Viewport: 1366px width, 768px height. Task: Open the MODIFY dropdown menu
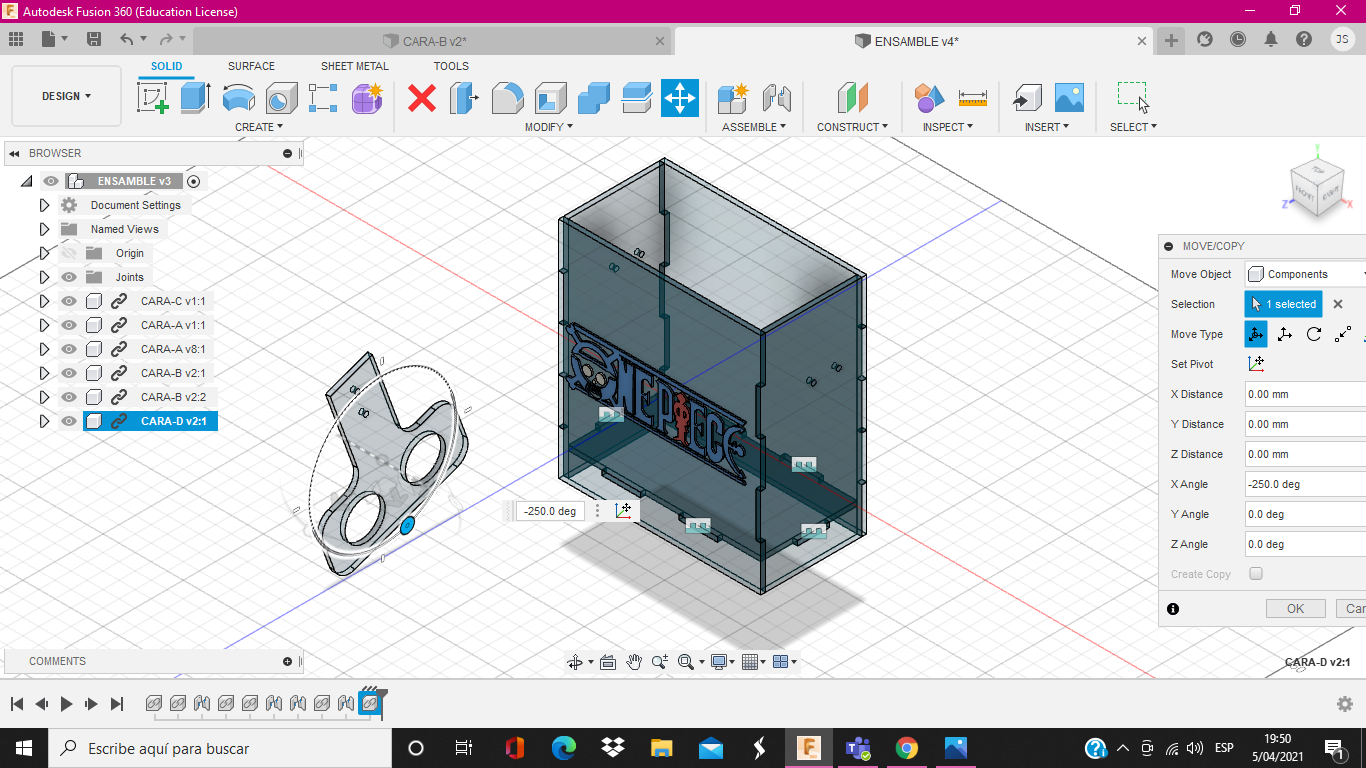549,127
